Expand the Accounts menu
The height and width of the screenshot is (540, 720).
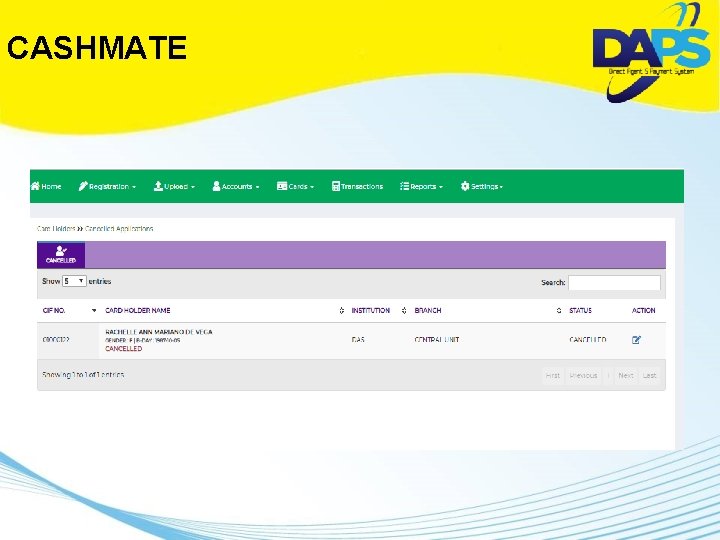[x=236, y=186]
